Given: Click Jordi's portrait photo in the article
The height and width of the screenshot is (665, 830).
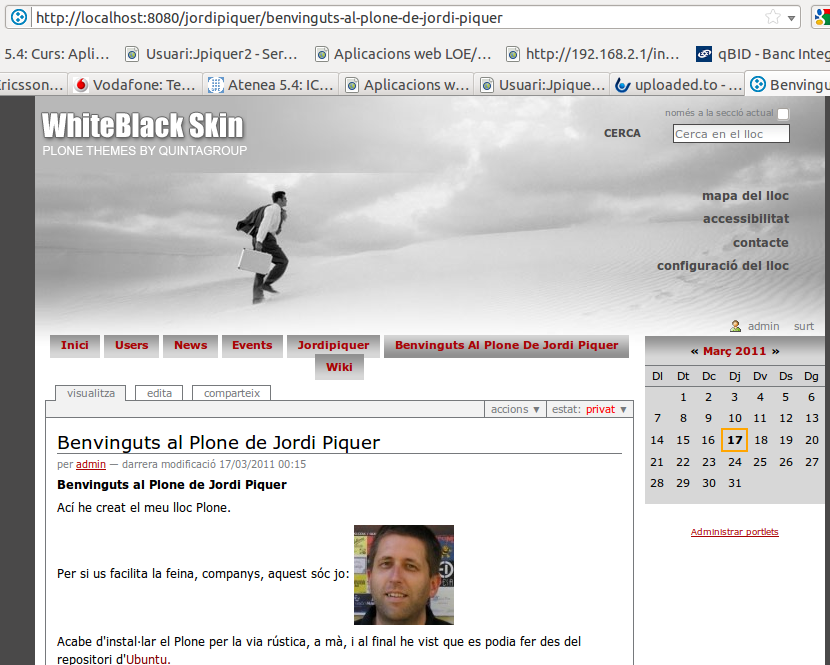Looking at the screenshot, I should (x=403, y=574).
